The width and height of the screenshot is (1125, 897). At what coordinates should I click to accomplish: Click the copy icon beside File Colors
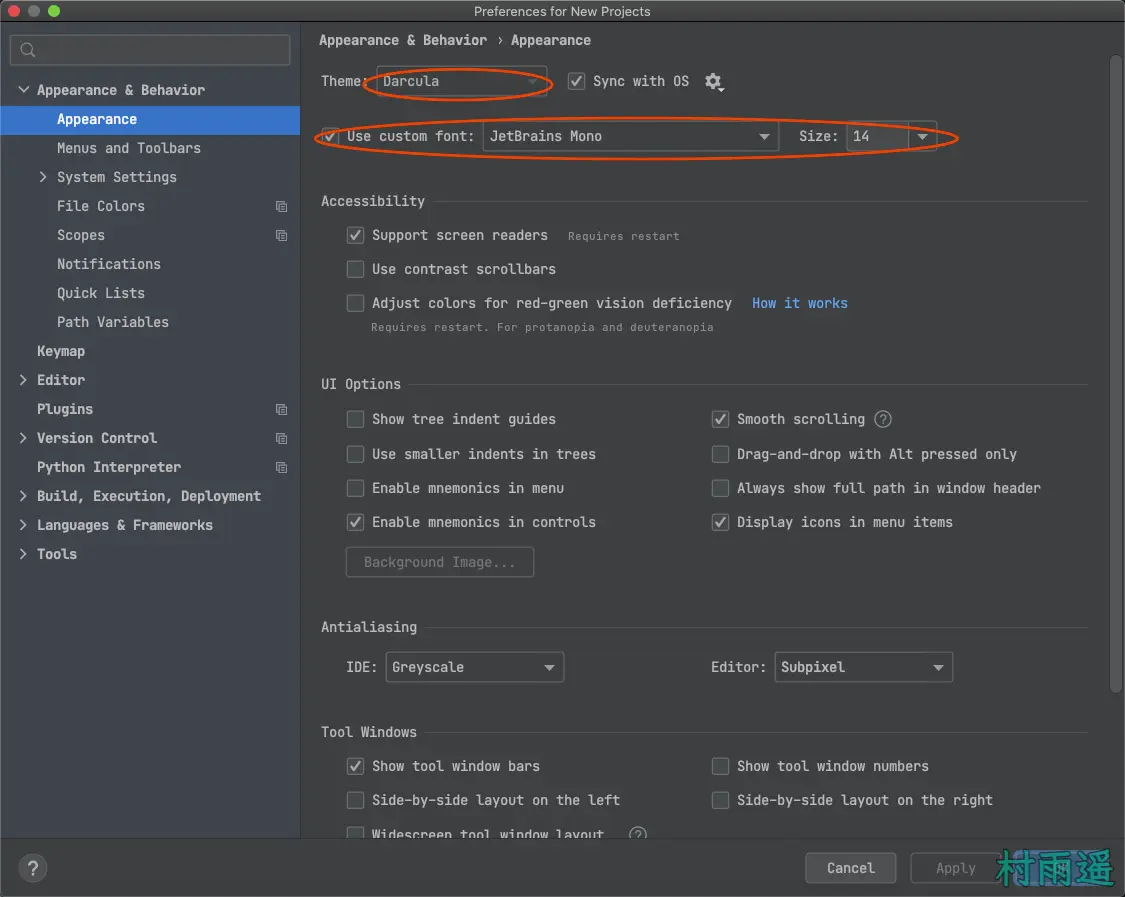281,207
